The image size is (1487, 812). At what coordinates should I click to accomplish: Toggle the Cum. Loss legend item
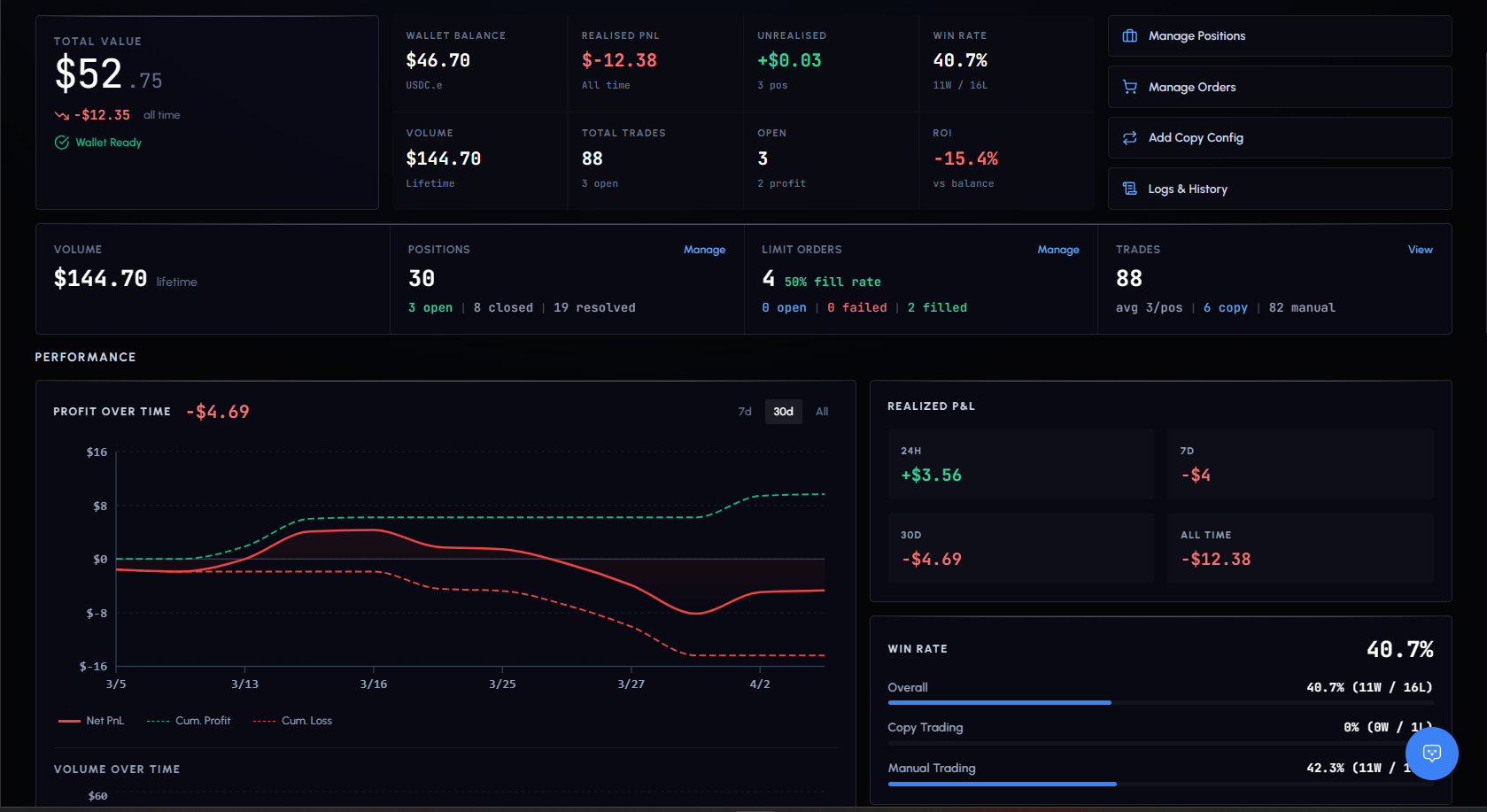pyautogui.click(x=292, y=720)
